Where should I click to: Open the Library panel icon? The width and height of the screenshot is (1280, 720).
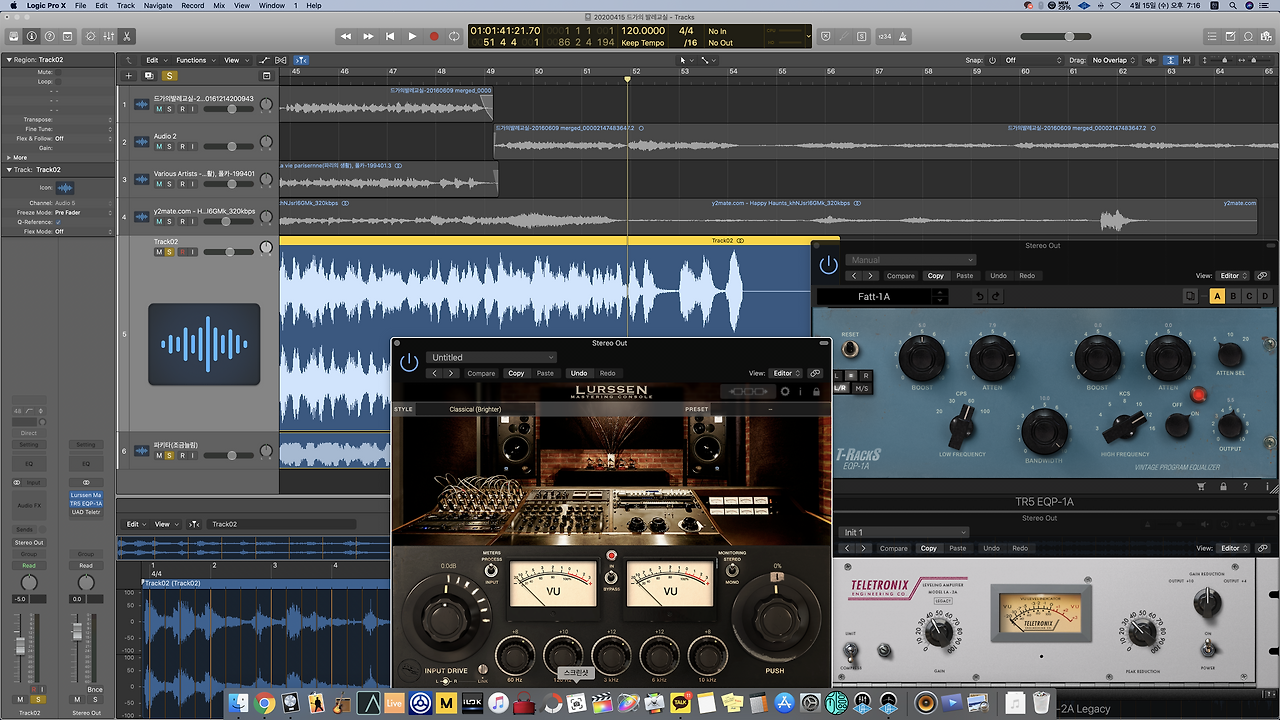coord(15,36)
